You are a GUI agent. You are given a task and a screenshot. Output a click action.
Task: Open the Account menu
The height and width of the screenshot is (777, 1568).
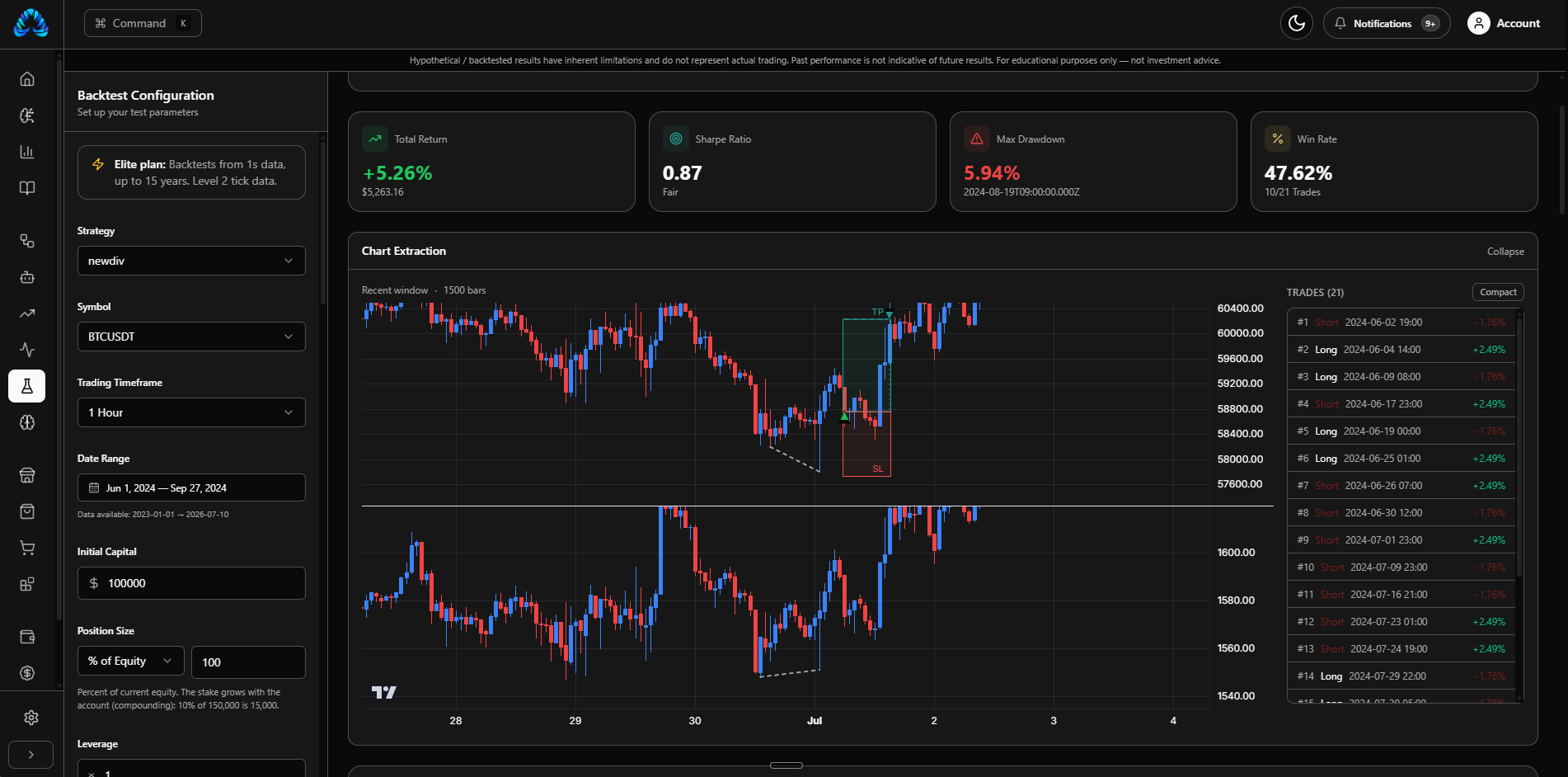coord(1504,23)
